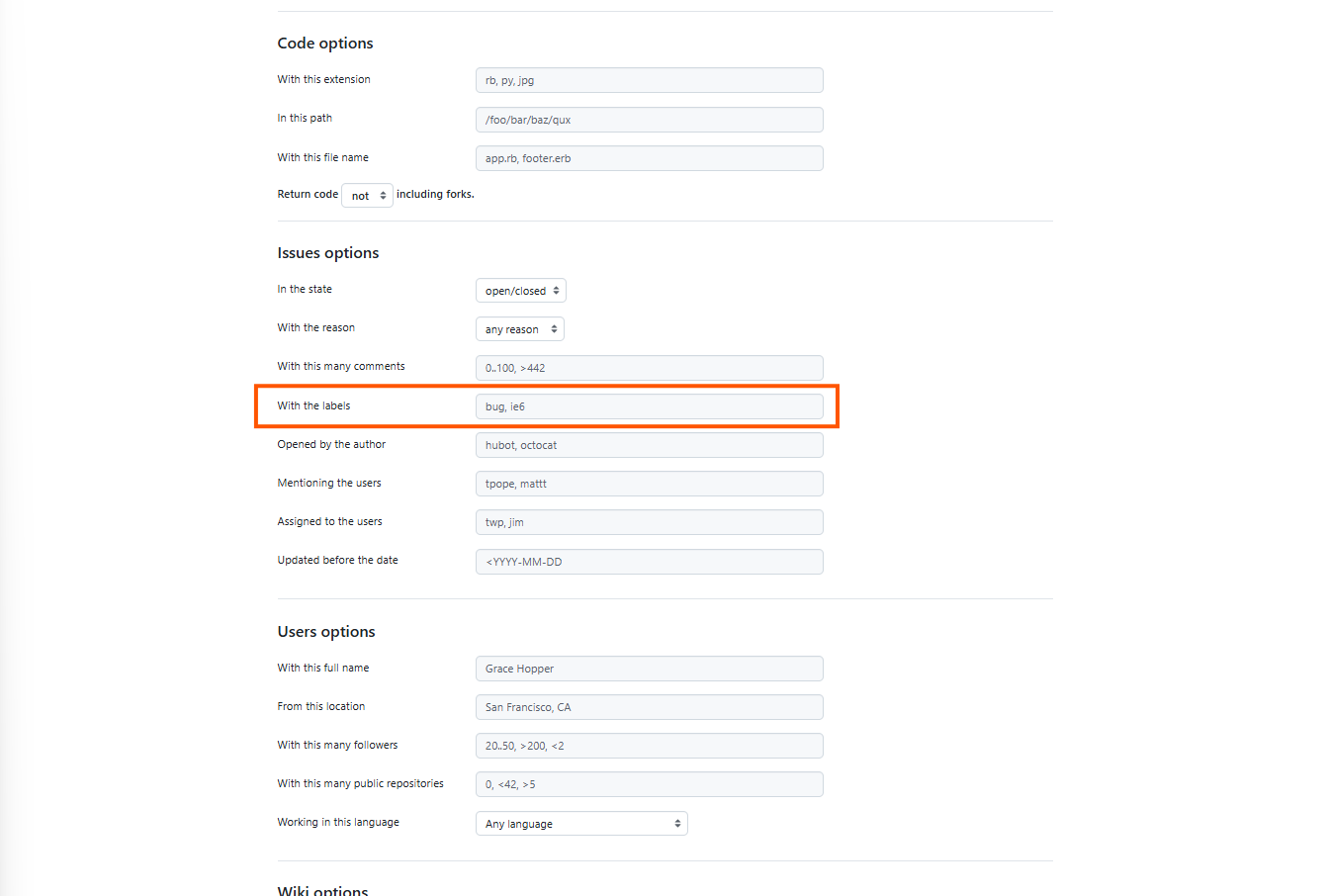Screen dimensions: 1328x896
Task: Focus the 'public repositories' count field
Action: point(649,784)
